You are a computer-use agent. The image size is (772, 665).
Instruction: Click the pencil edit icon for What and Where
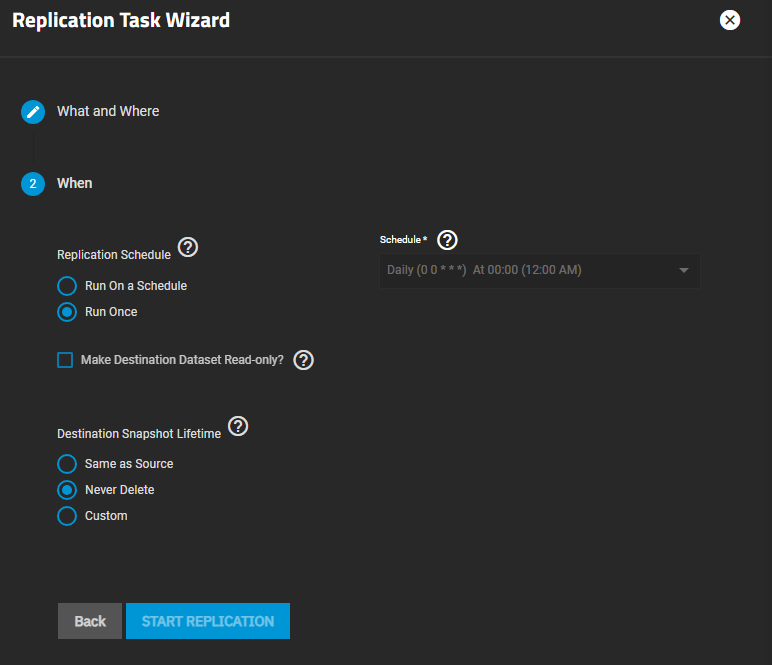(x=33, y=112)
